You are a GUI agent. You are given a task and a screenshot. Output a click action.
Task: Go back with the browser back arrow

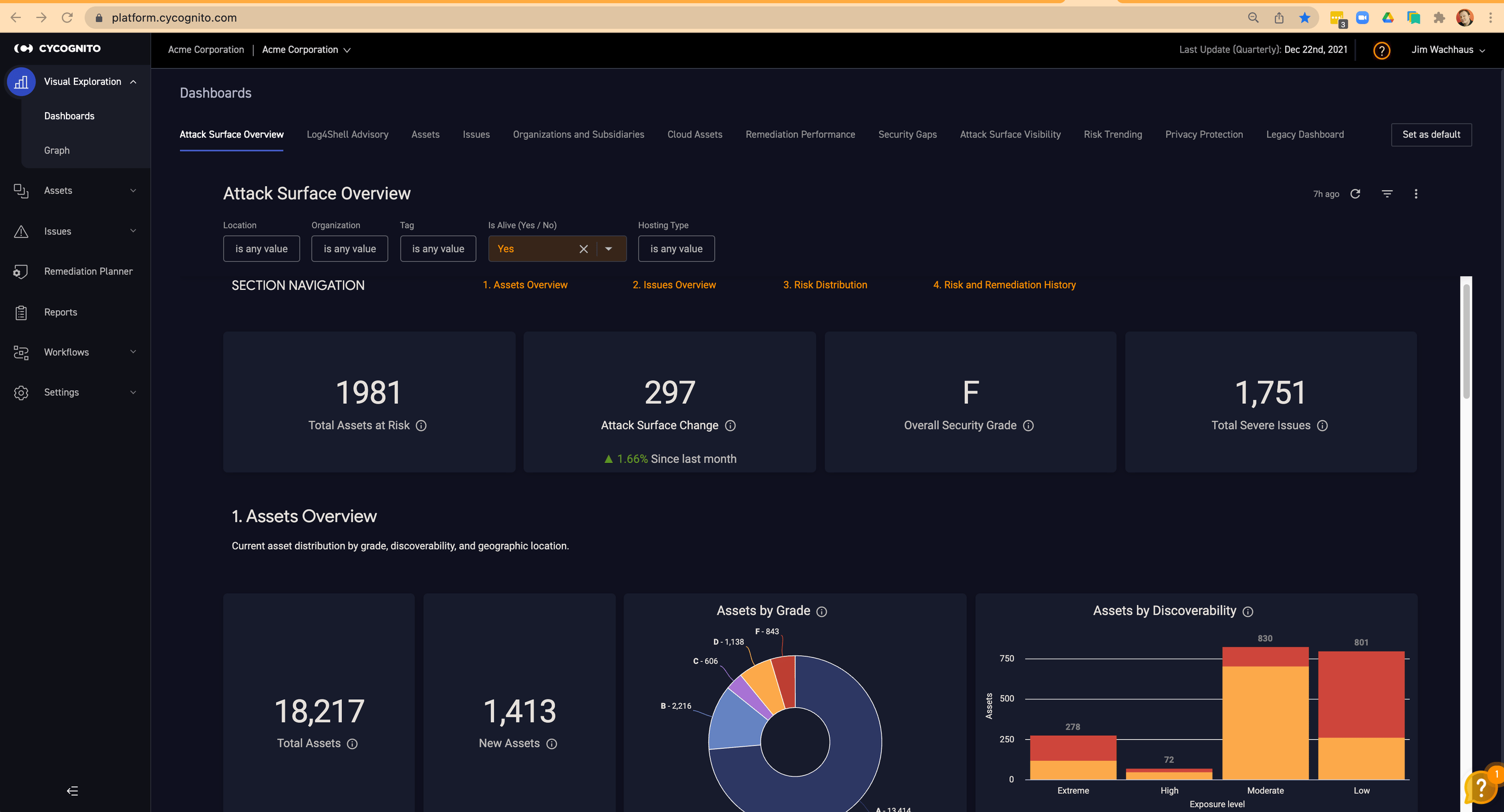[x=16, y=17]
